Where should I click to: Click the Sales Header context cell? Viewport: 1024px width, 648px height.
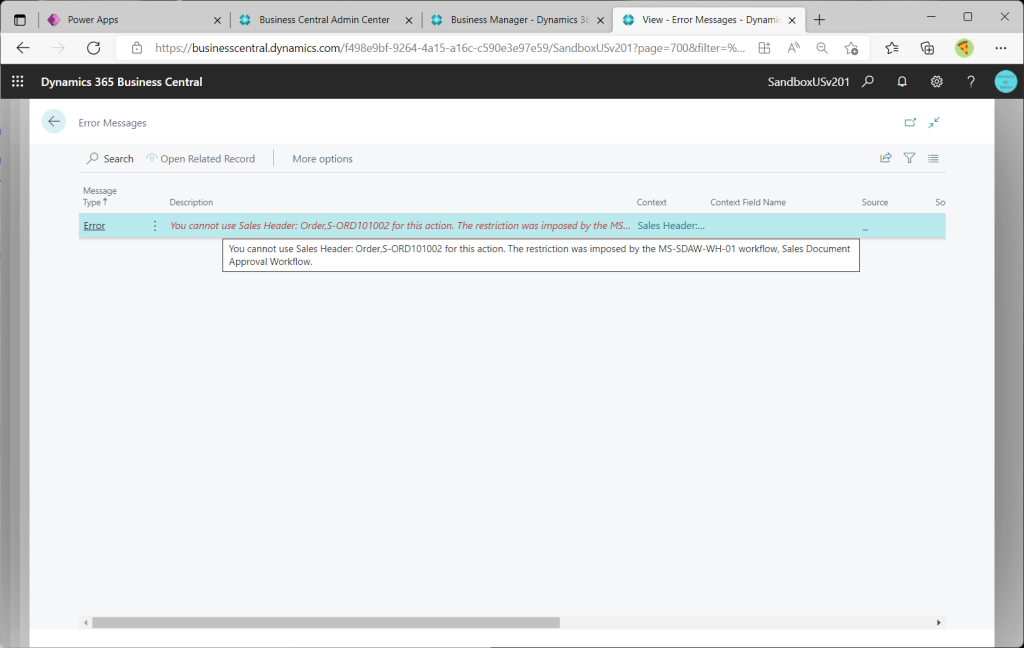click(671, 225)
